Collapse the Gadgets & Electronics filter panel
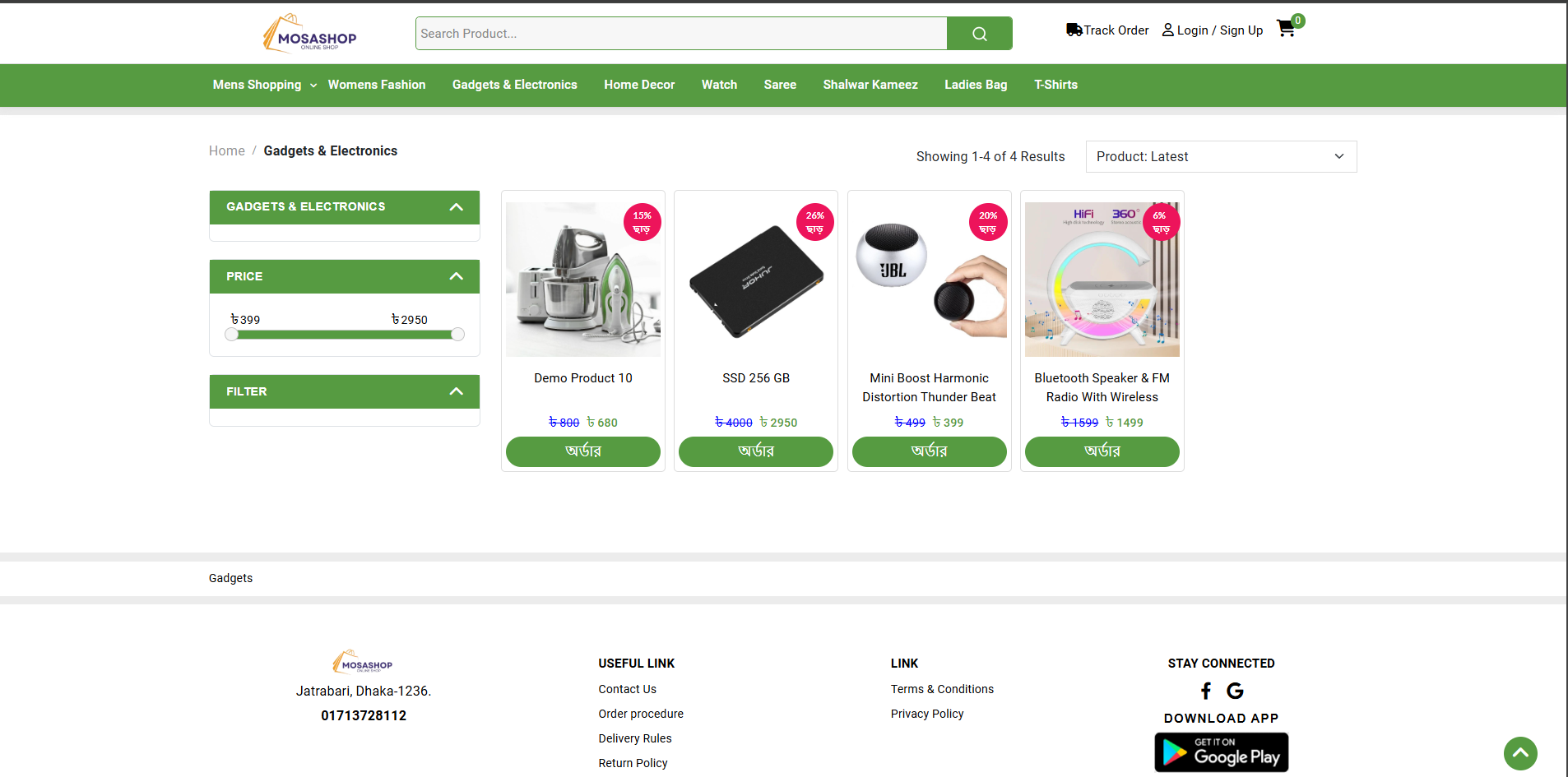 pos(456,207)
